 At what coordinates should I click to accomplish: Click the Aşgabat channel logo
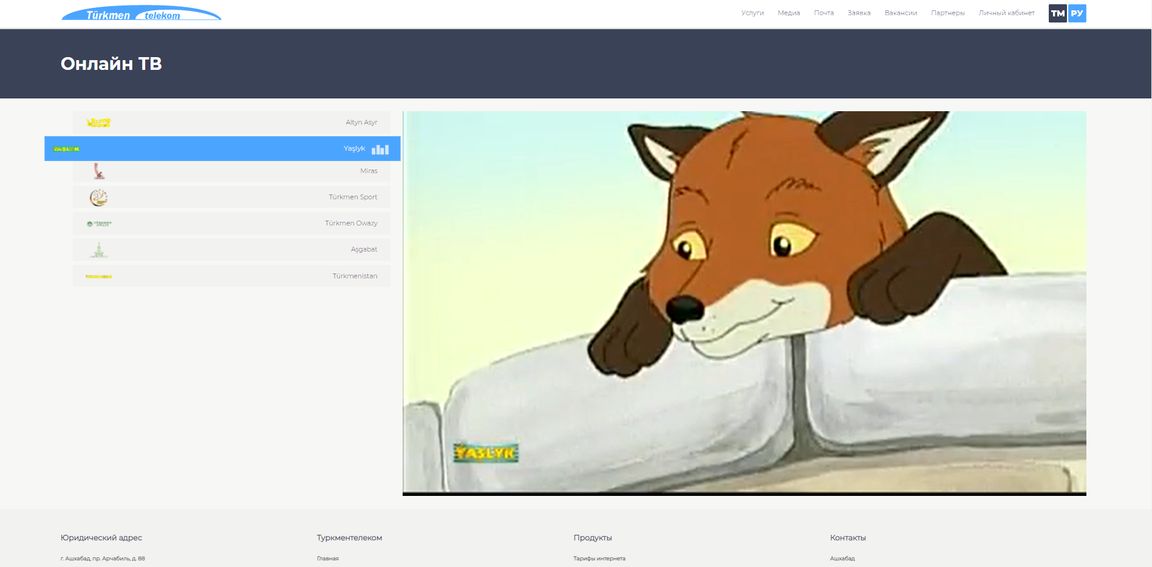click(98, 249)
